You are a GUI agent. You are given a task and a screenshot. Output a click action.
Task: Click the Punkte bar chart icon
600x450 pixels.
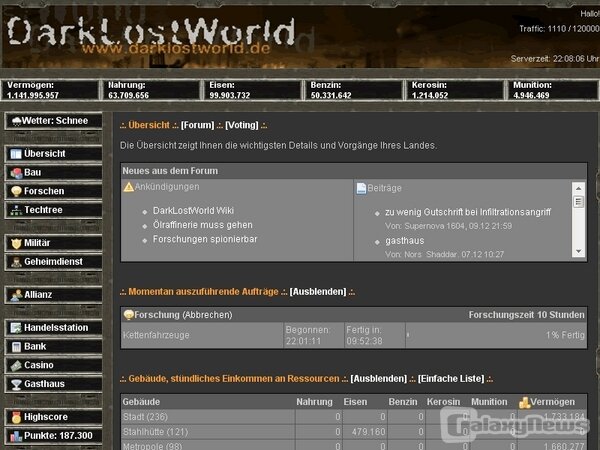pos(16,436)
